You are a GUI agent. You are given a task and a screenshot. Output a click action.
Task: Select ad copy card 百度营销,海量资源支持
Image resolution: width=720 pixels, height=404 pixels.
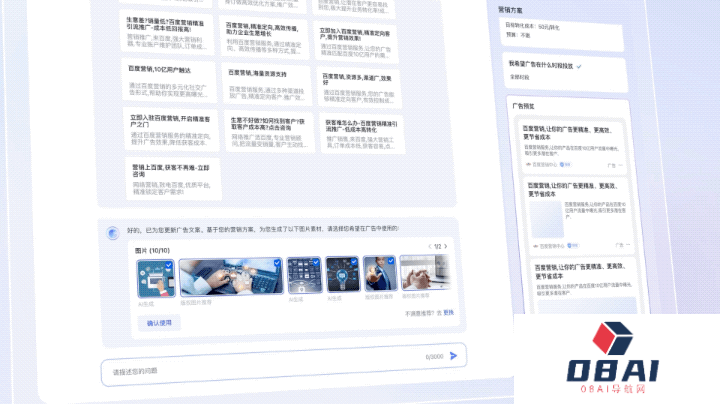click(x=266, y=84)
